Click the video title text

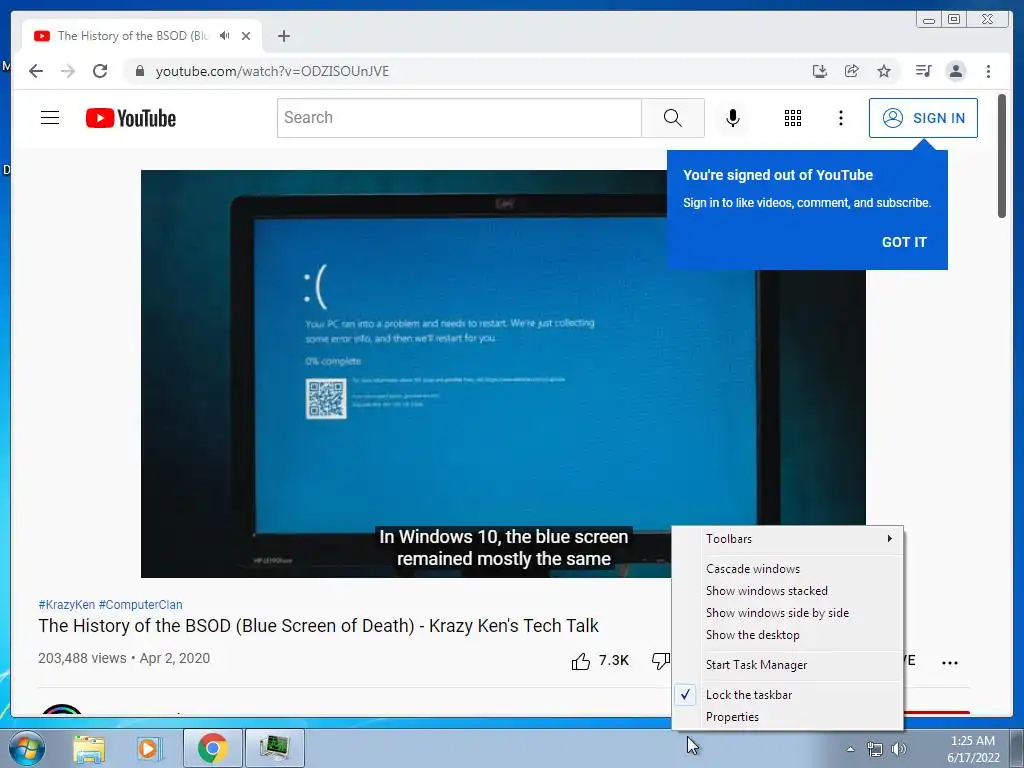tap(318, 626)
